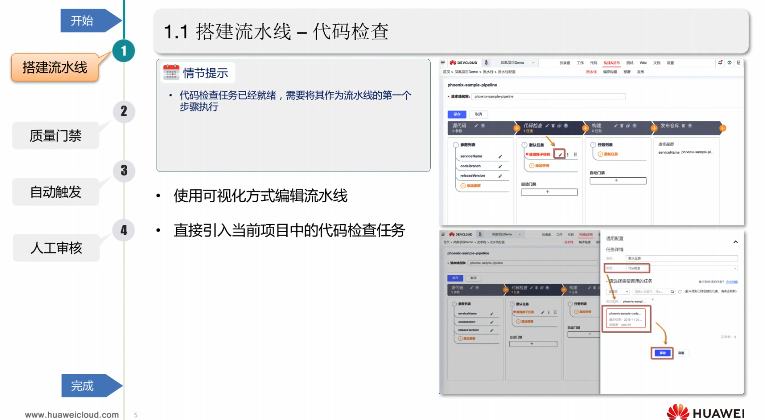Click blue link right of task heading, config panel

point(732,282)
